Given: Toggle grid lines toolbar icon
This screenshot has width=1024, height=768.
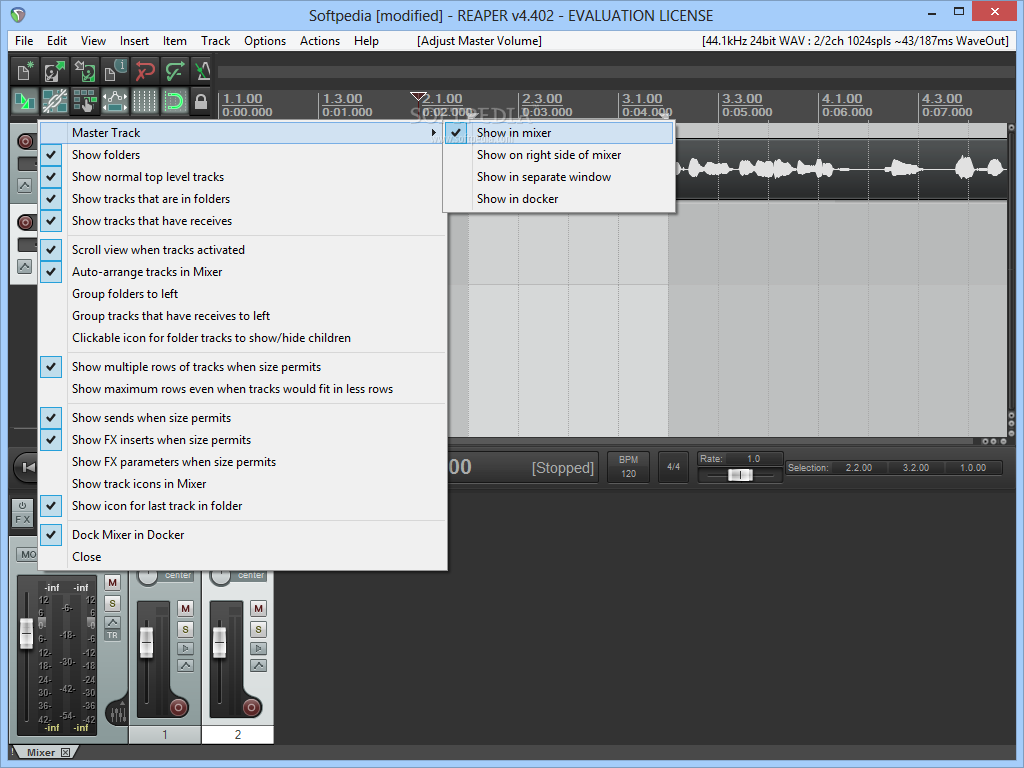Looking at the screenshot, I should (145, 101).
